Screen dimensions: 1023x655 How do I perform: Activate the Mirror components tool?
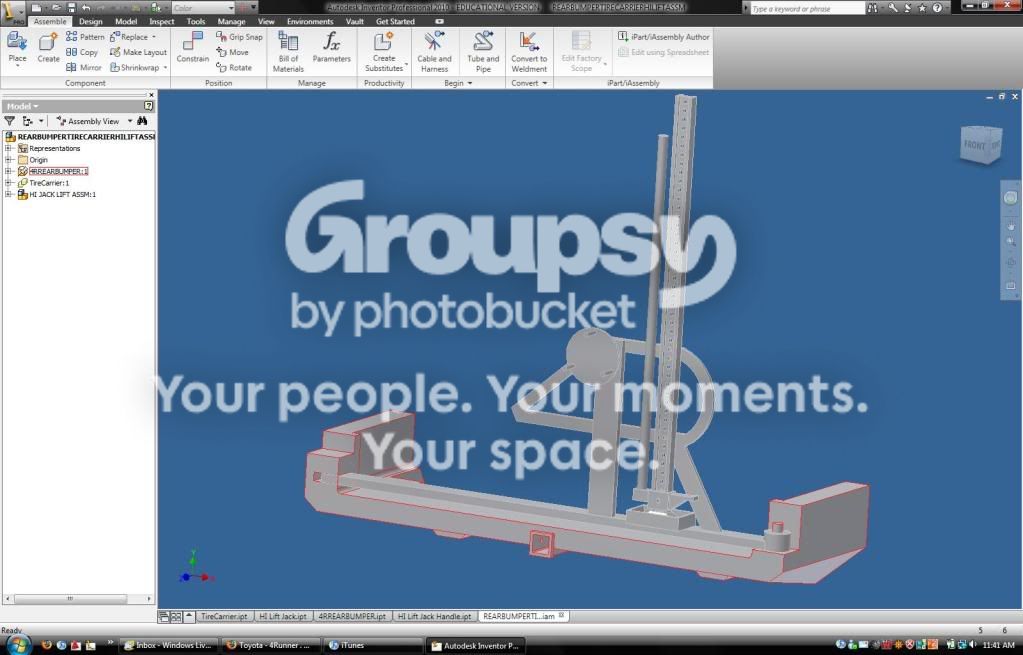click(x=84, y=67)
